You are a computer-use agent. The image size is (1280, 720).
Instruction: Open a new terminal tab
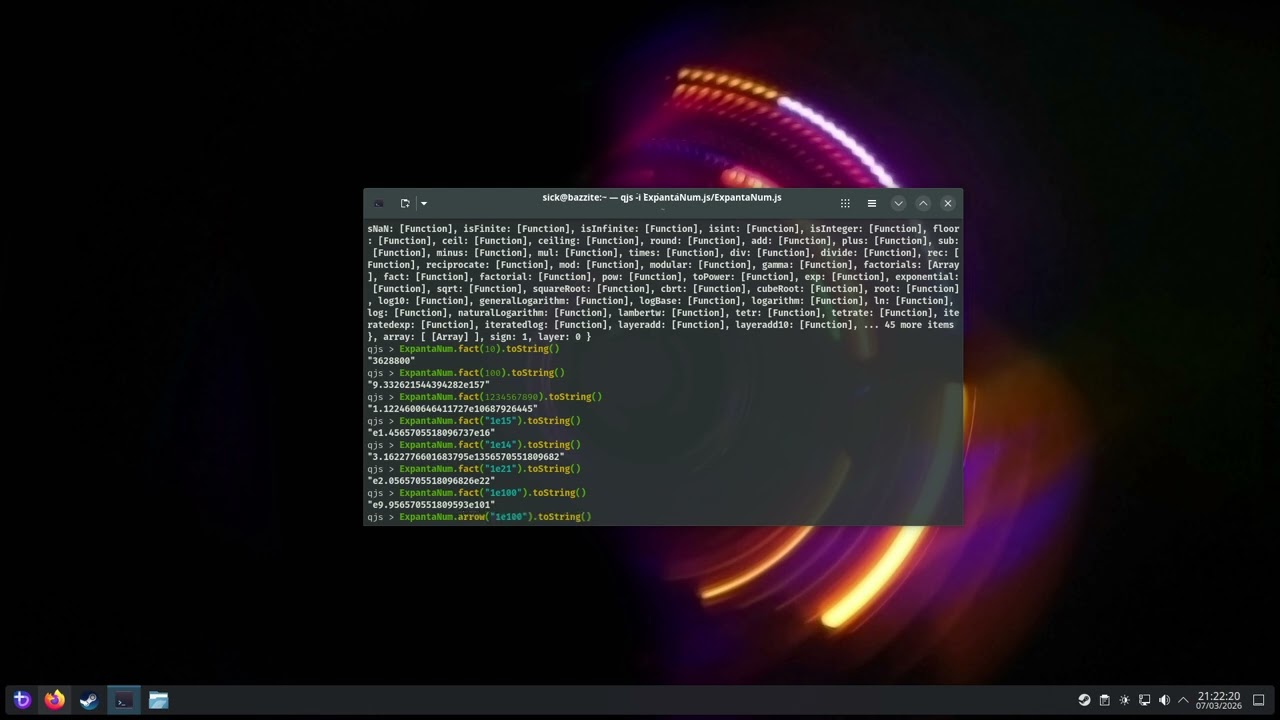405,203
